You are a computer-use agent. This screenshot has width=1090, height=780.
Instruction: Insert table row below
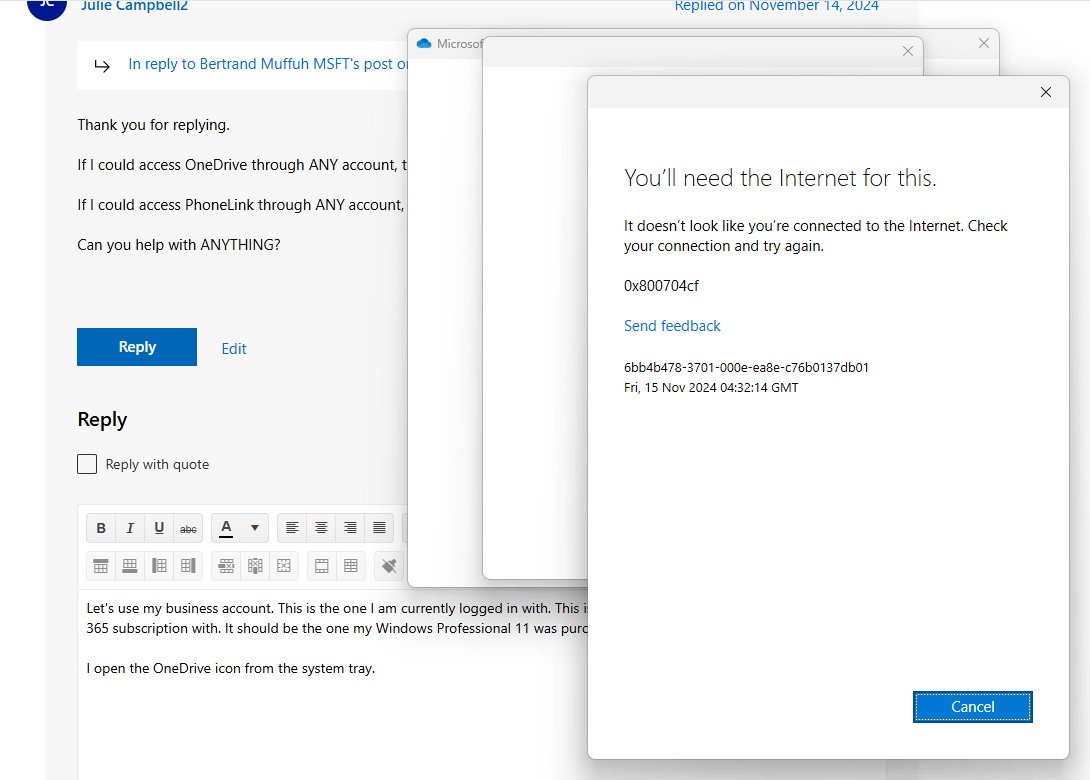pyautogui.click(x=130, y=566)
